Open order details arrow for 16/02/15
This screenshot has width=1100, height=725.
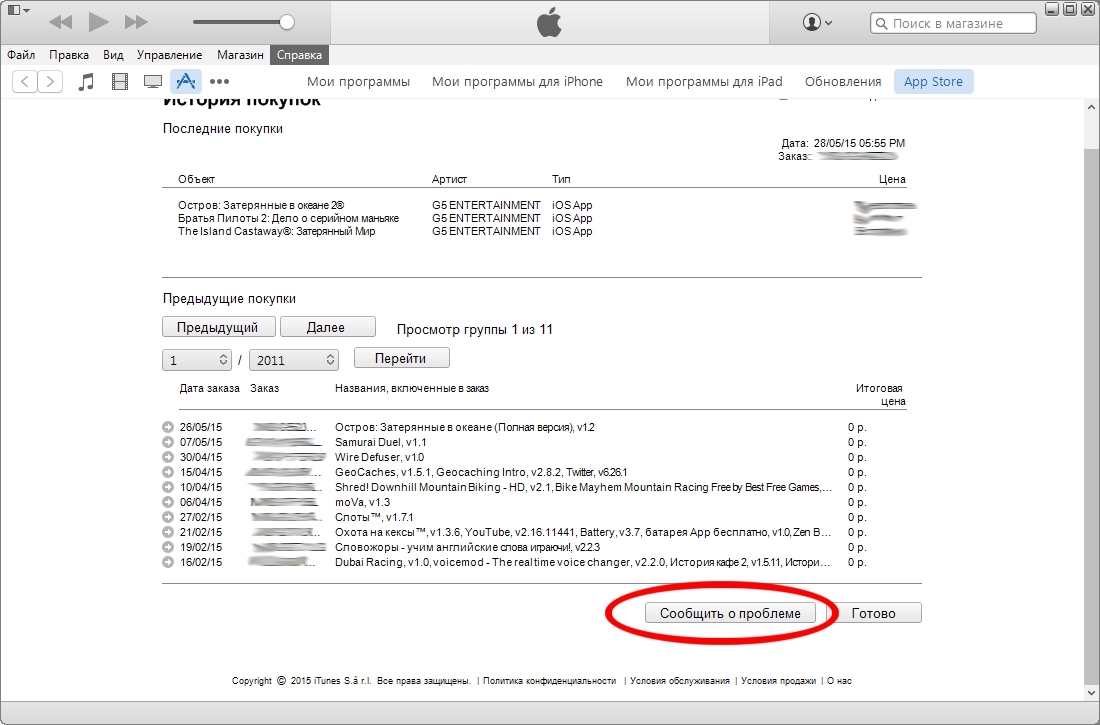point(168,562)
